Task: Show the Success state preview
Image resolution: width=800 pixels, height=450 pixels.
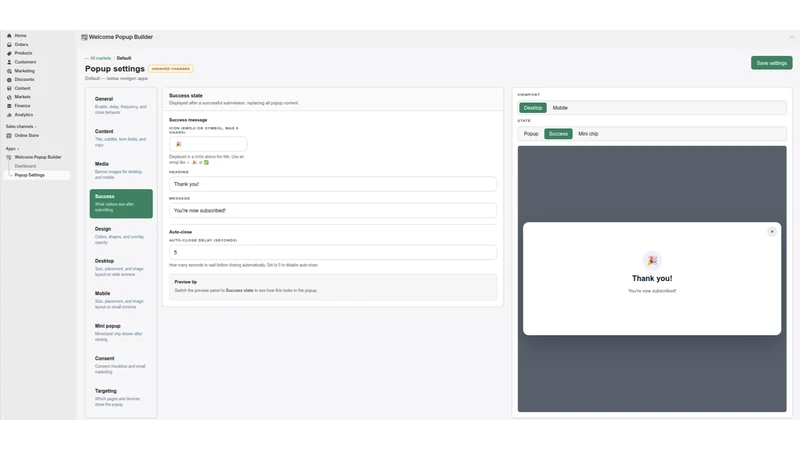Action: 558,134
